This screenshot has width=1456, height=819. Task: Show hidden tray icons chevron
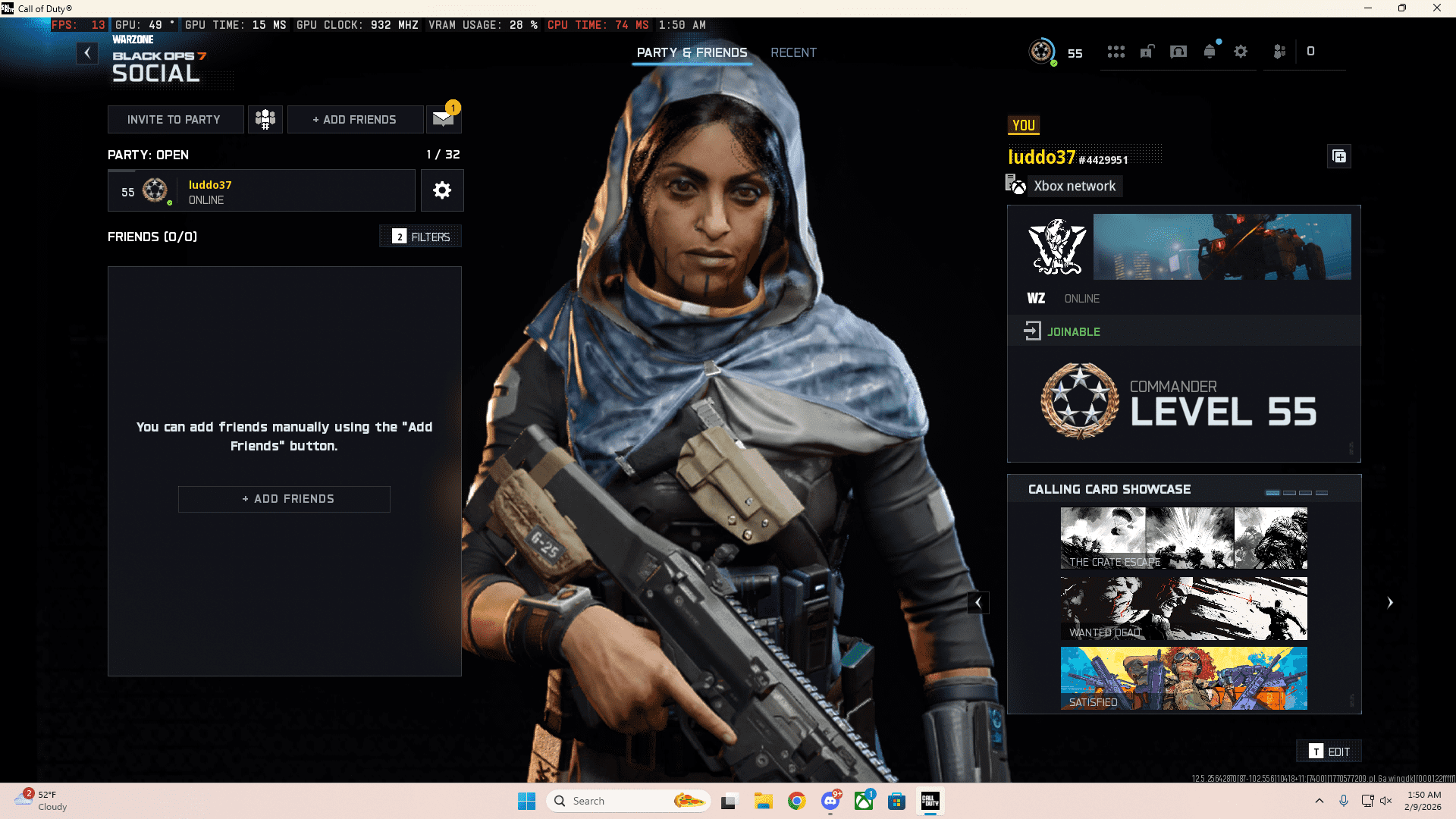pyautogui.click(x=1319, y=801)
